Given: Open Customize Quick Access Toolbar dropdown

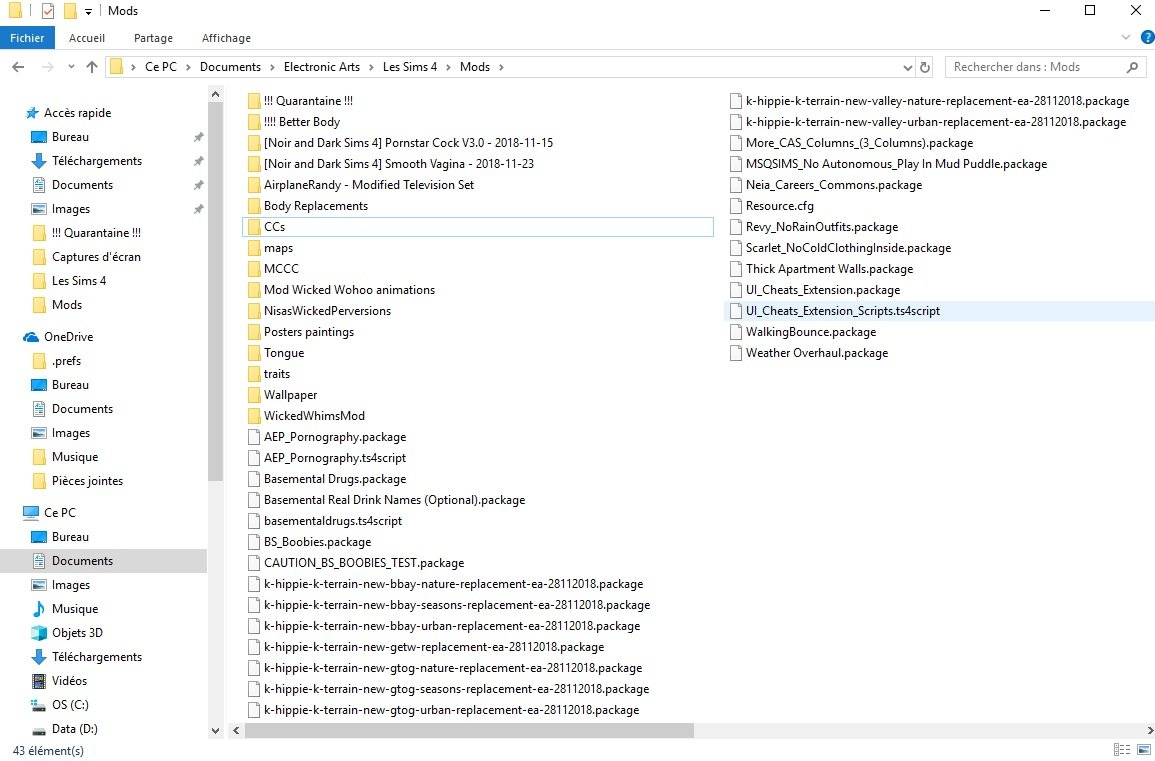Looking at the screenshot, I should click(x=88, y=12).
